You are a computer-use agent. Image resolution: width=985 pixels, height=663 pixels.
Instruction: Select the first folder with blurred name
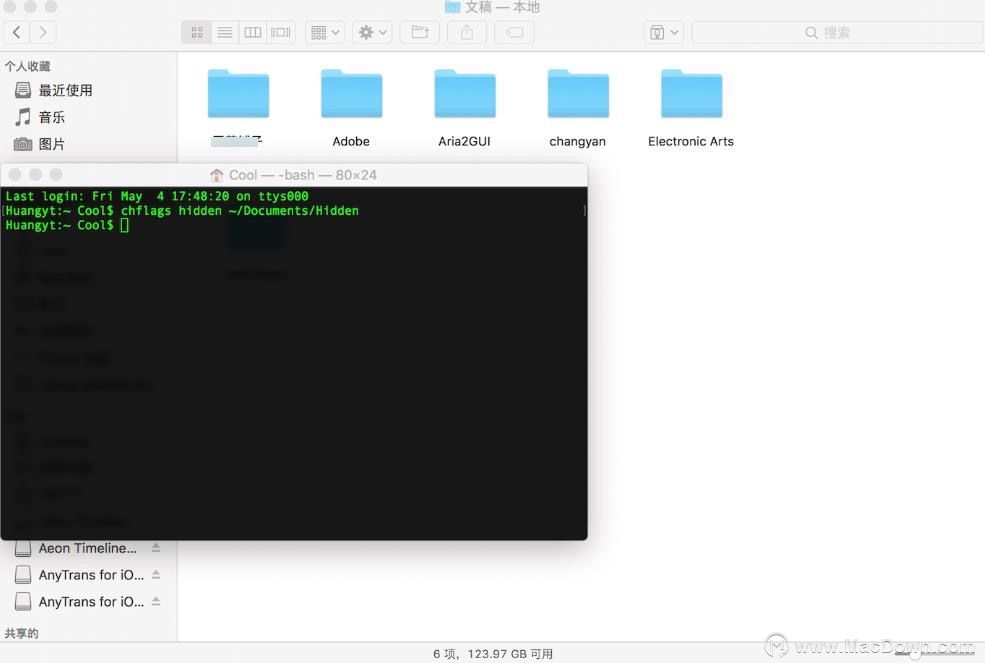[238, 108]
